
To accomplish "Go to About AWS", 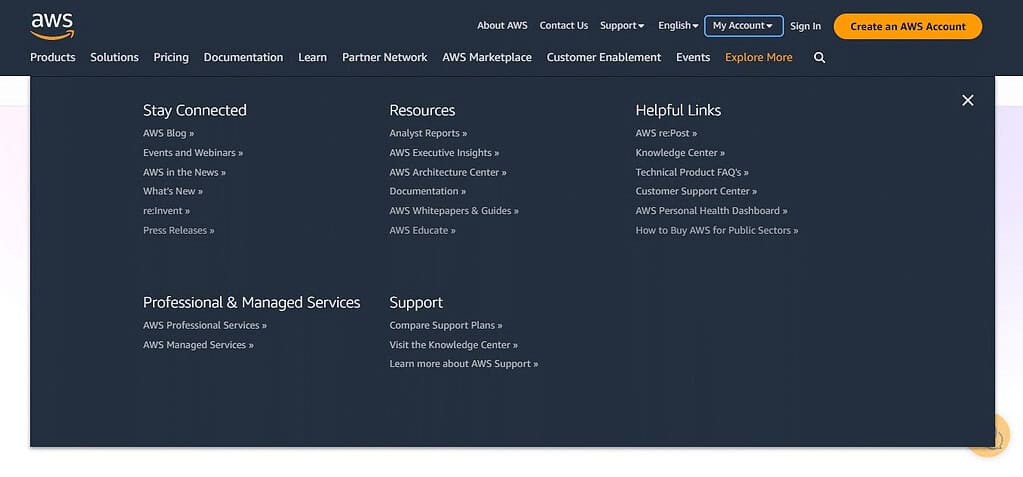I will (502, 25).
